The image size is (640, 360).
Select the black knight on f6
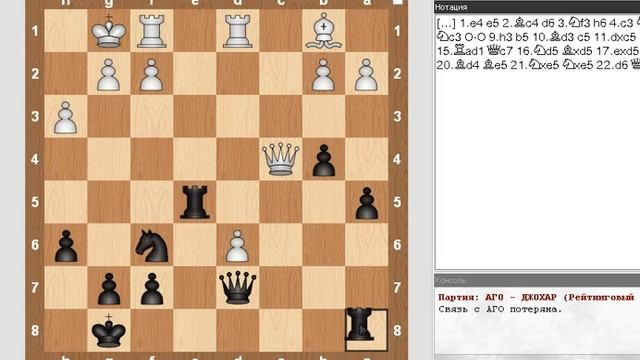point(152,245)
